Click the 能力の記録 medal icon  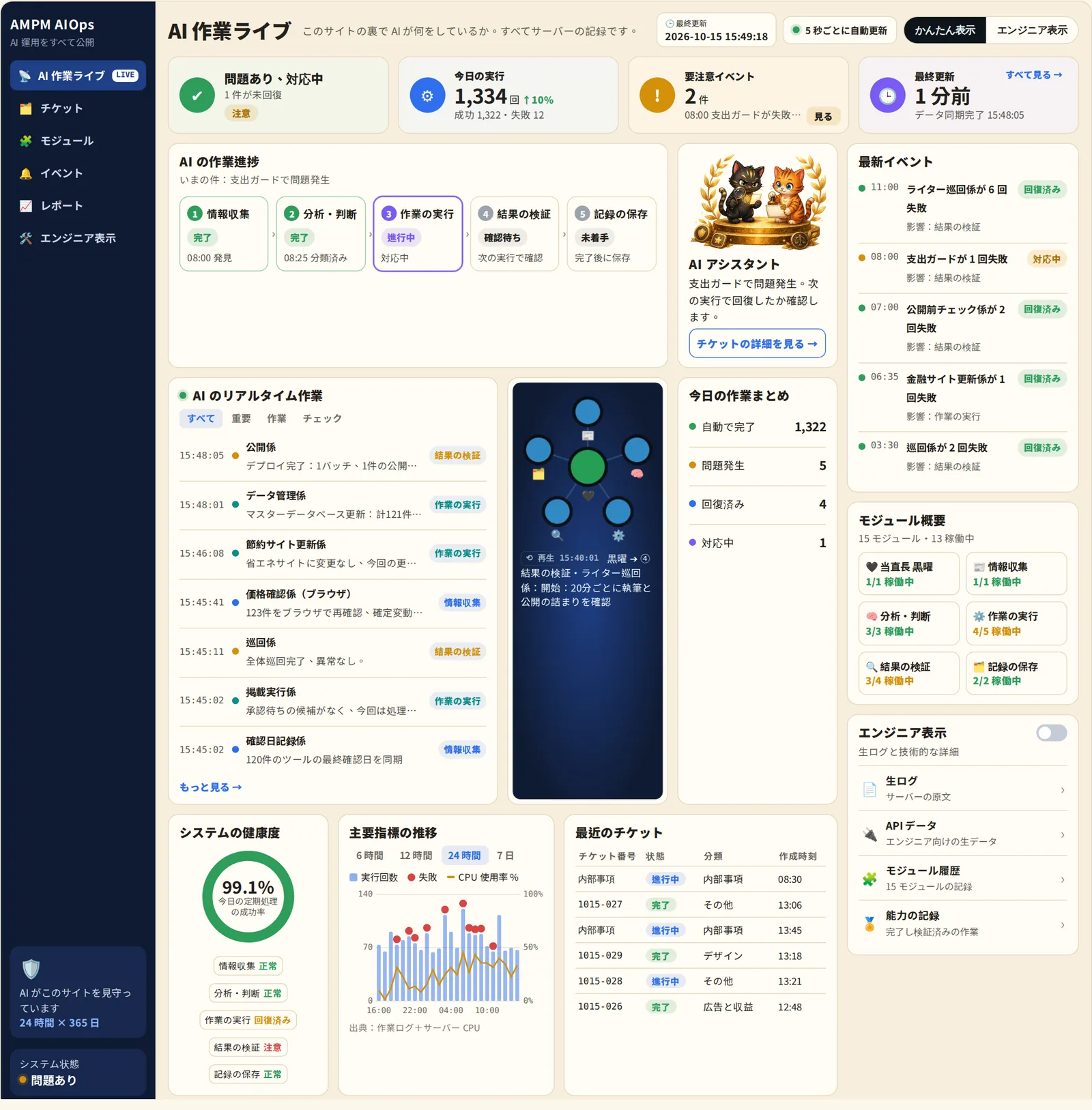[x=870, y=924]
